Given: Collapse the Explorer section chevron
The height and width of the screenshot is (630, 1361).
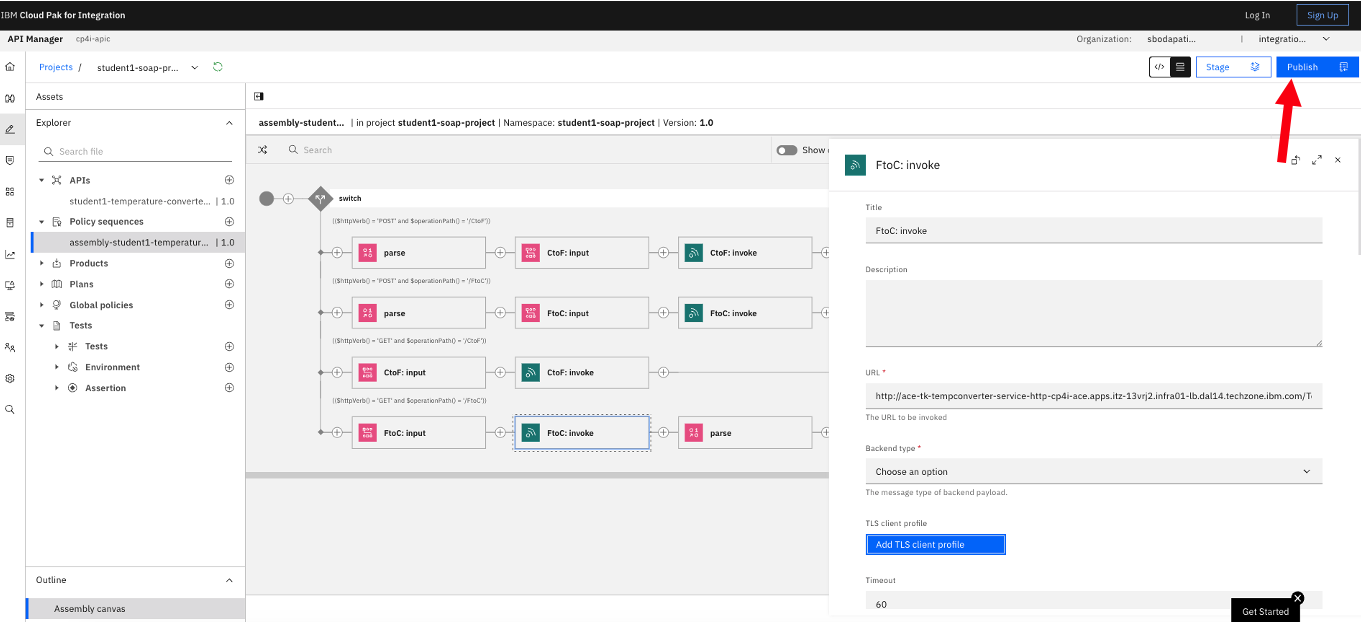Looking at the screenshot, I should [x=228, y=123].
